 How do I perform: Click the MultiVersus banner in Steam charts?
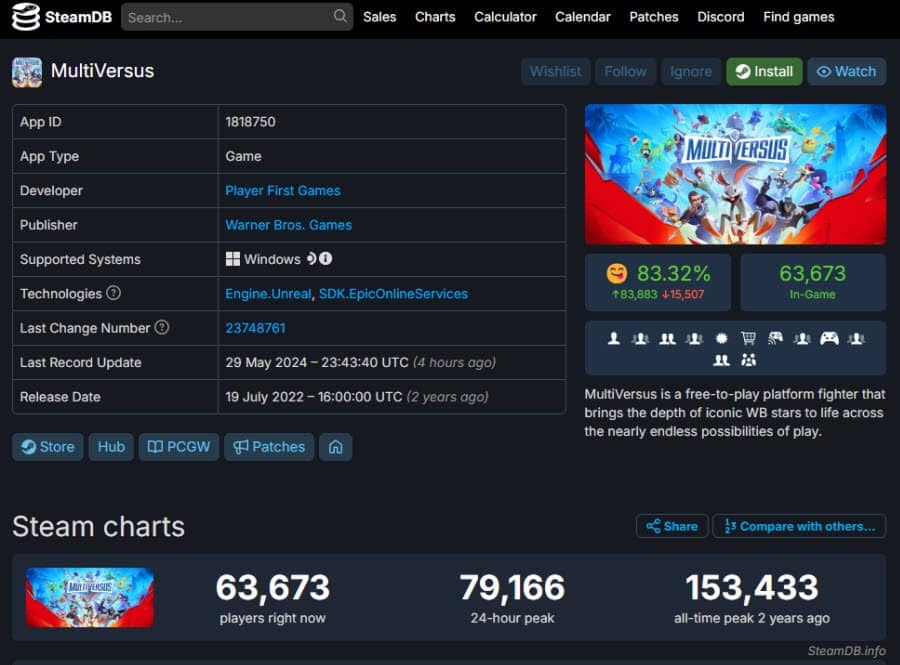tap(90, 597)
